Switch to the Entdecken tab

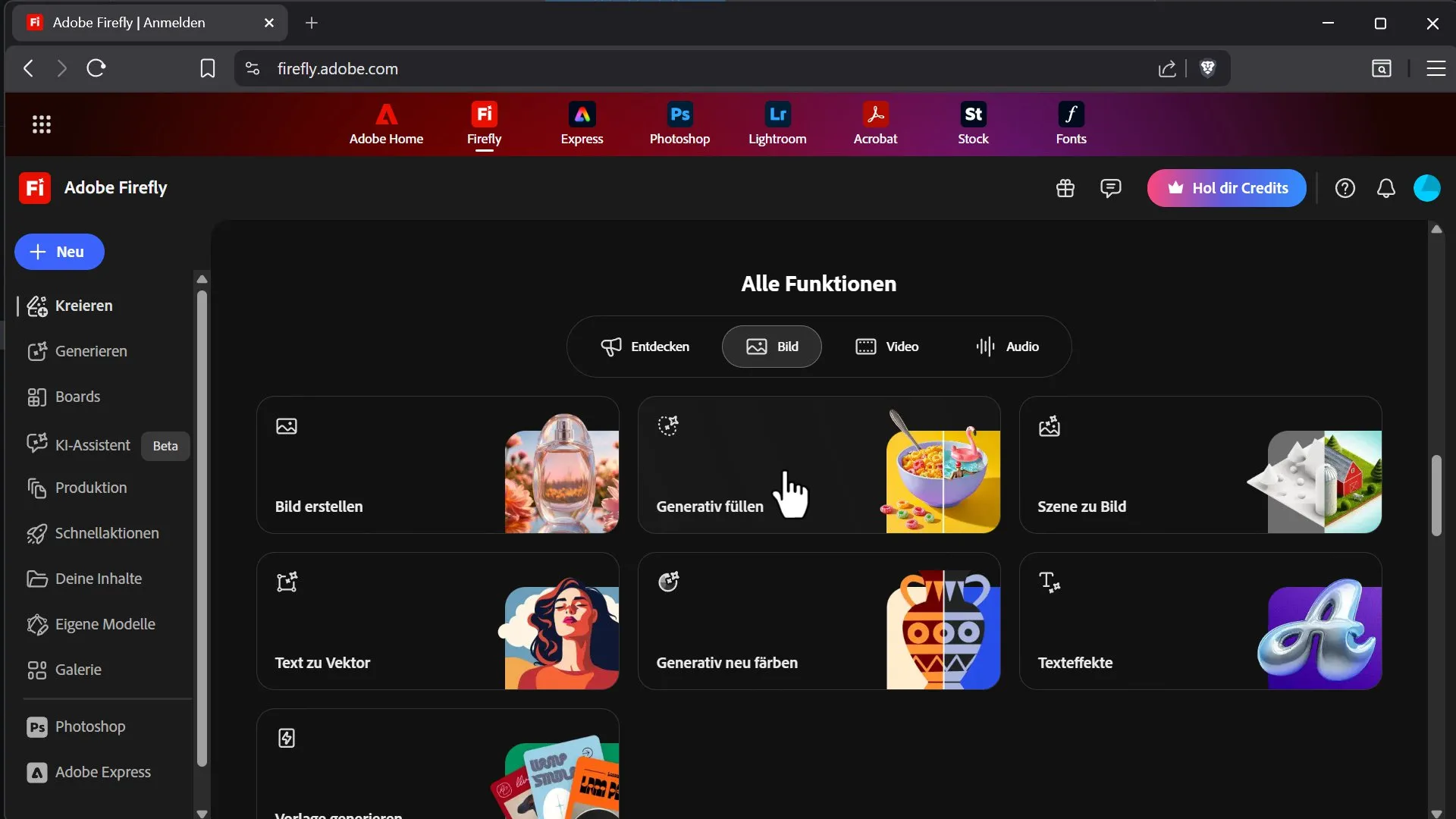(x=645, y=347)
